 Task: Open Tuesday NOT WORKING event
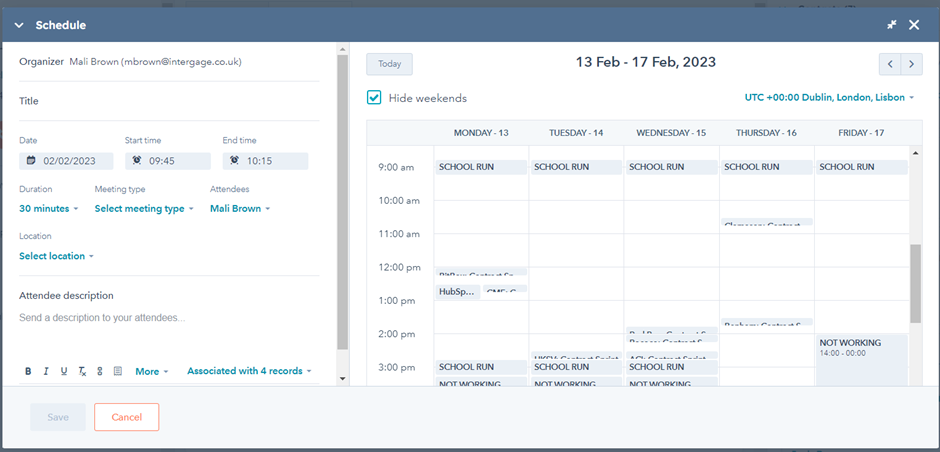tap(576, 382)
